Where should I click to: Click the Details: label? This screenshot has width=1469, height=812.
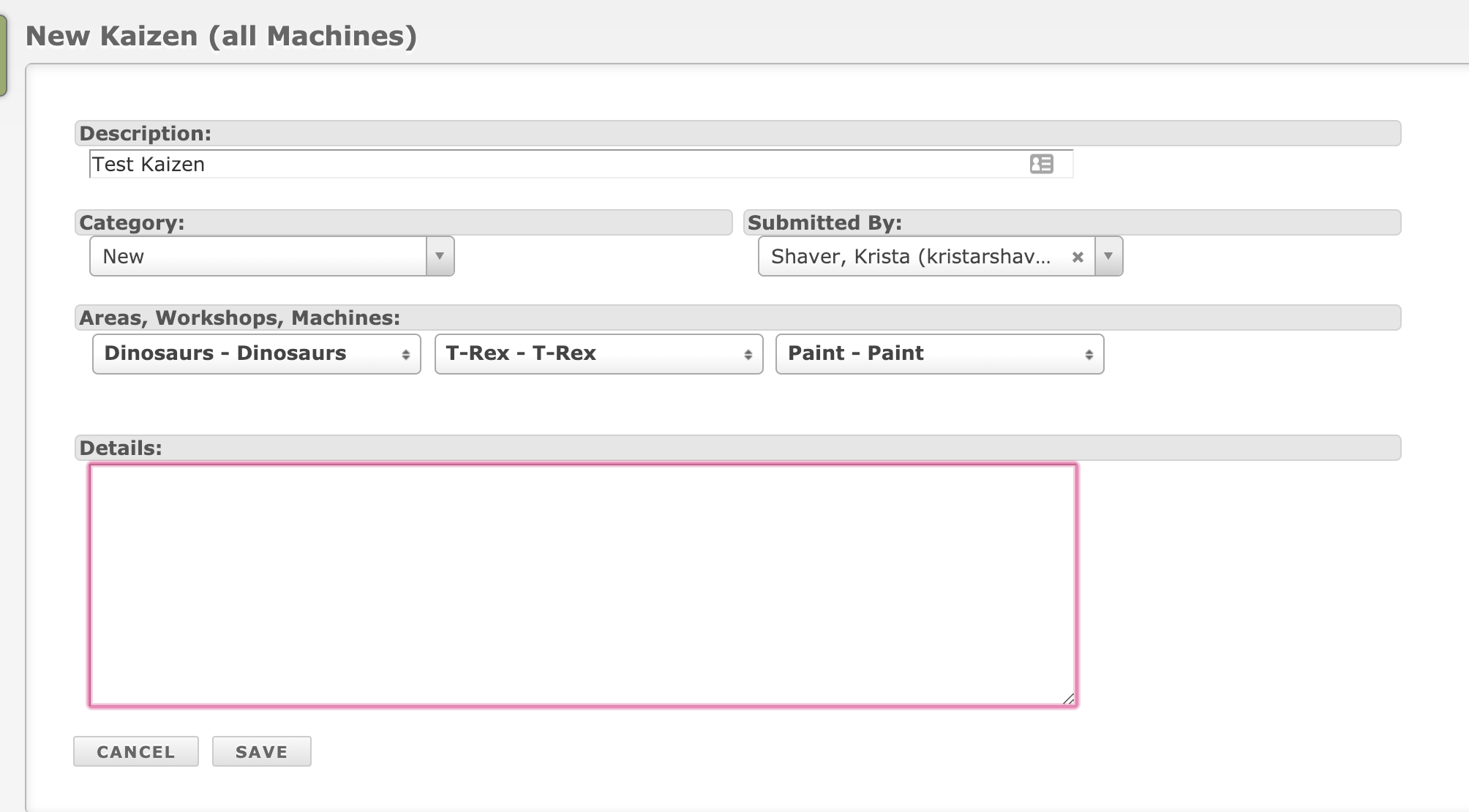coord(120,448)
